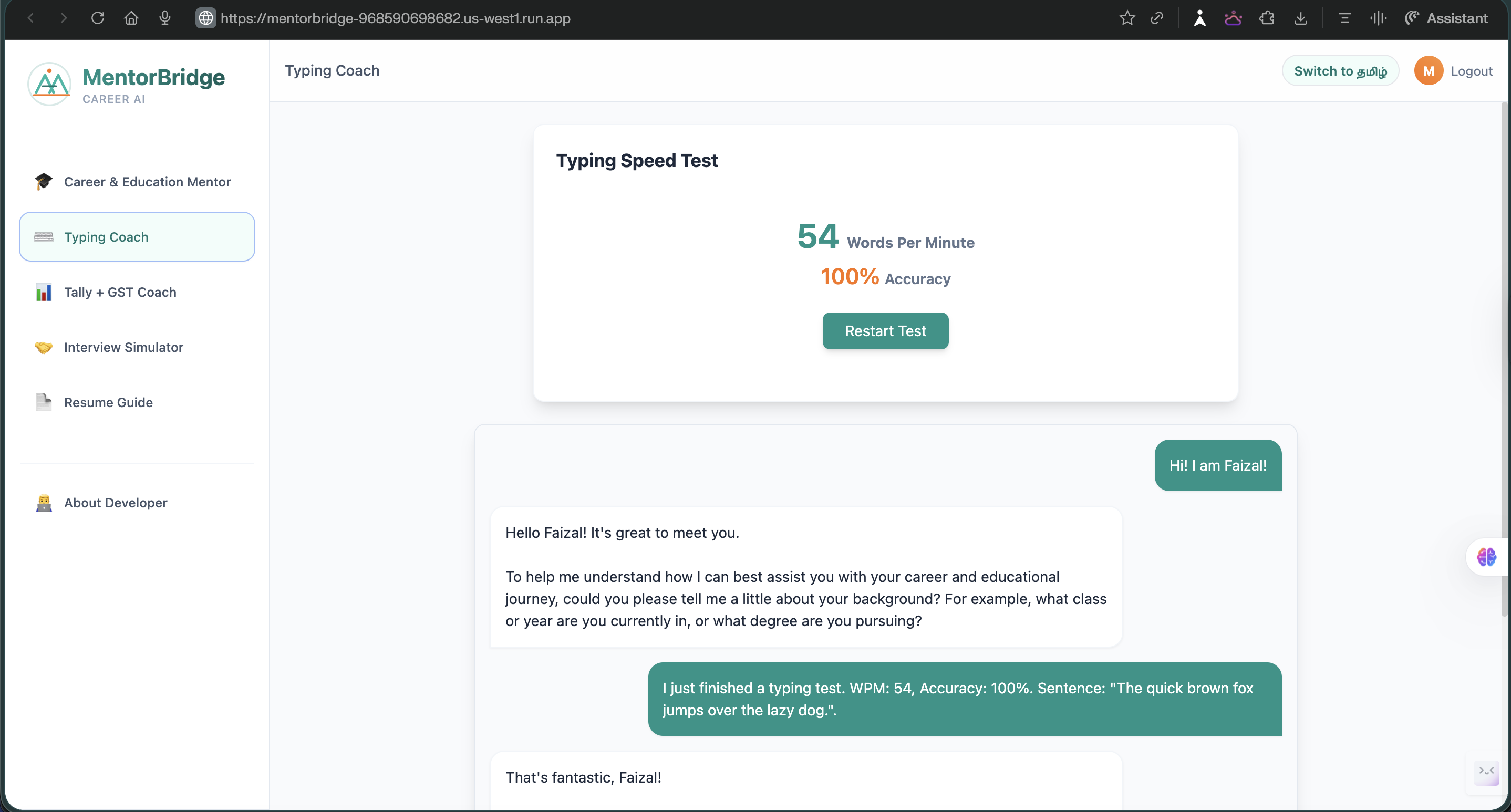Select Career & Education Mentor

pos(147,182)
